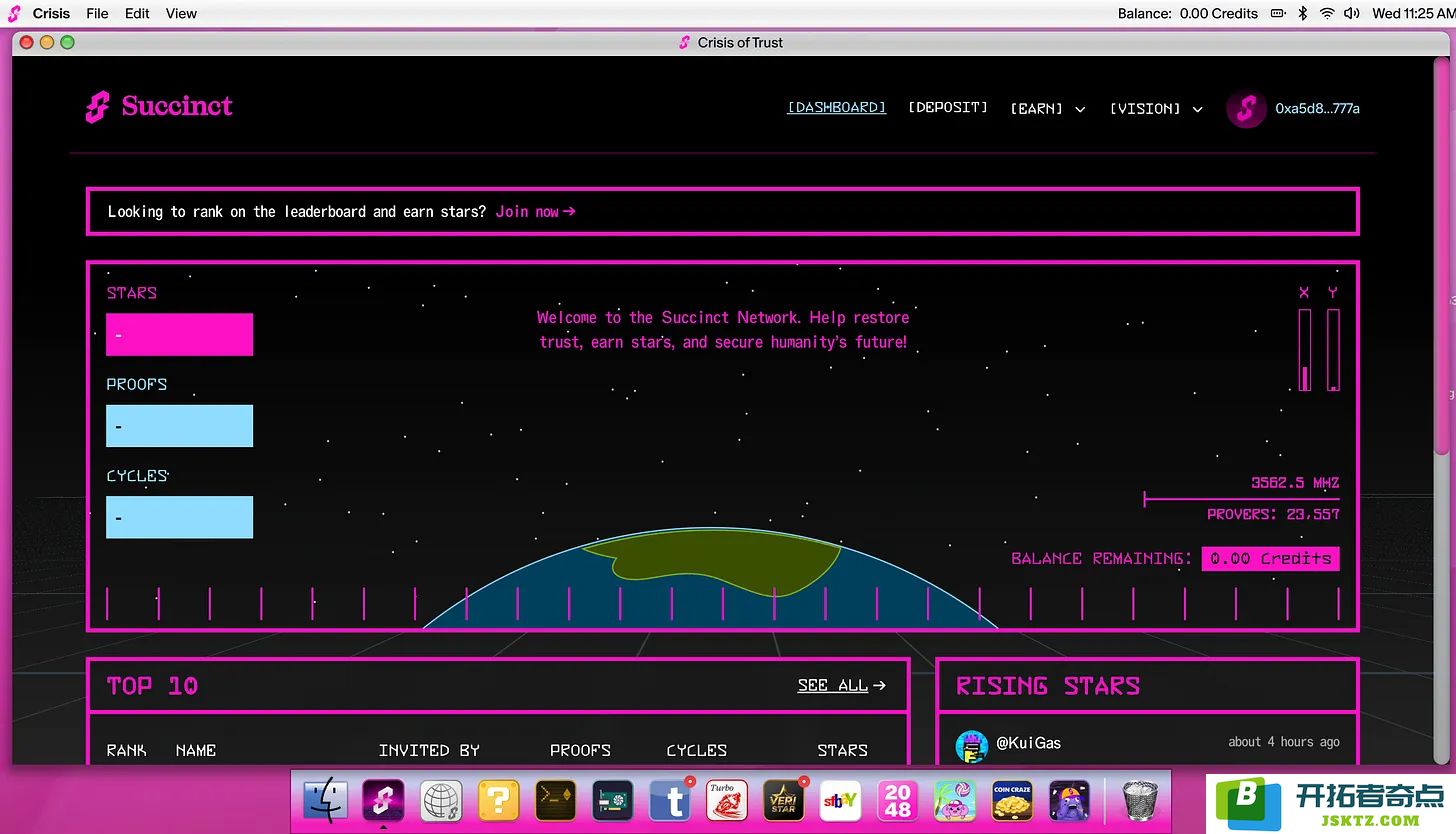The width and height of the screenshot is (1456, 834).
Task: Click the keyboard input icon in menu bar
Action: point(1278,13)
